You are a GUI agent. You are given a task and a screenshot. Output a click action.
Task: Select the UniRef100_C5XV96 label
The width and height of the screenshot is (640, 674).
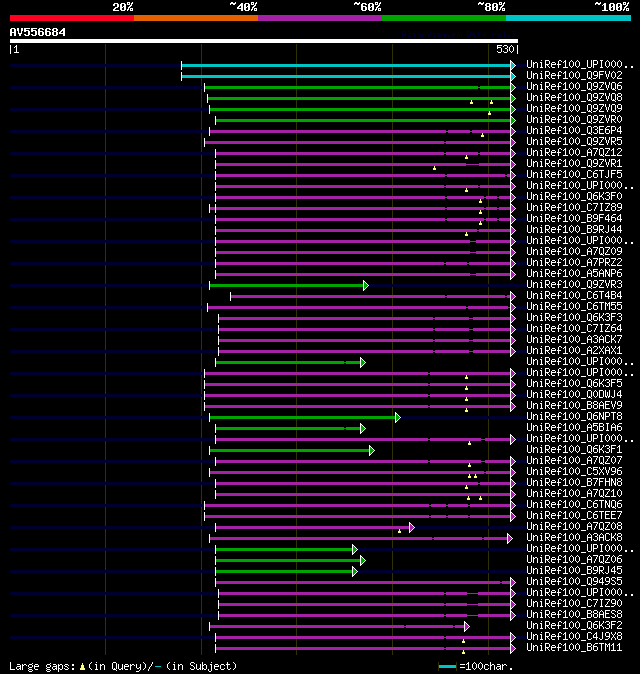[x=574, y=472]
